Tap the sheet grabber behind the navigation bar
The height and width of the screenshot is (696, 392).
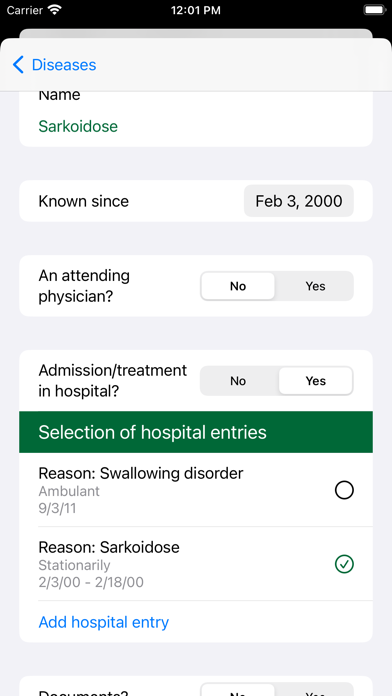(196, 34)
